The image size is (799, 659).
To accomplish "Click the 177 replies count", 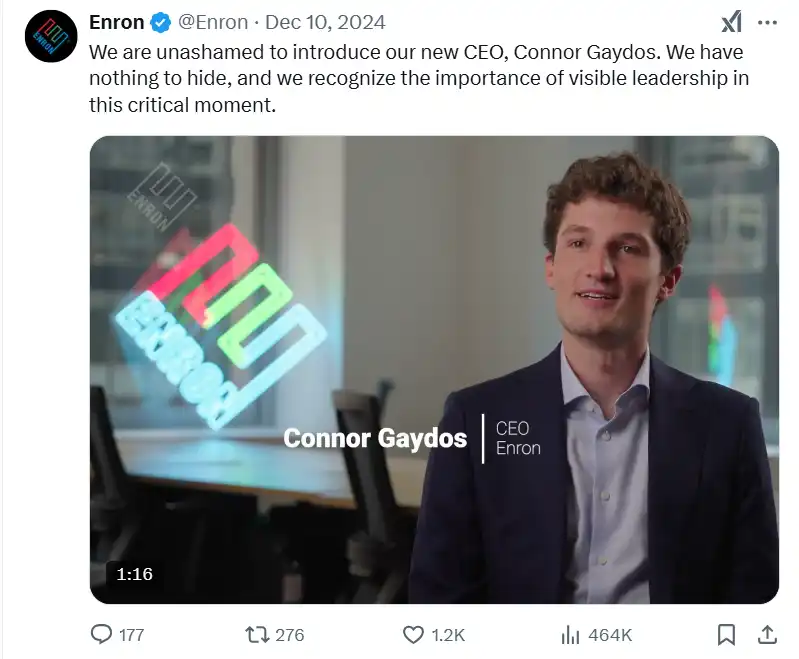I will (x=131, y=635).
